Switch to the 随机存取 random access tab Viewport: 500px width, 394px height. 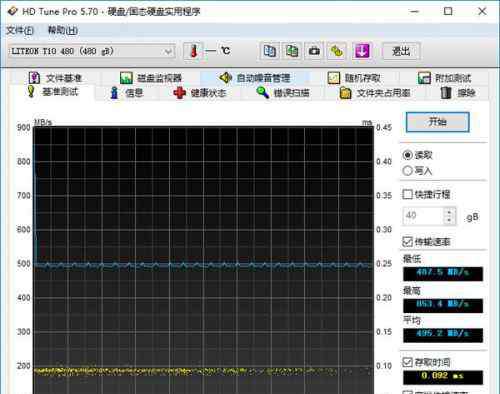[354, 78]
